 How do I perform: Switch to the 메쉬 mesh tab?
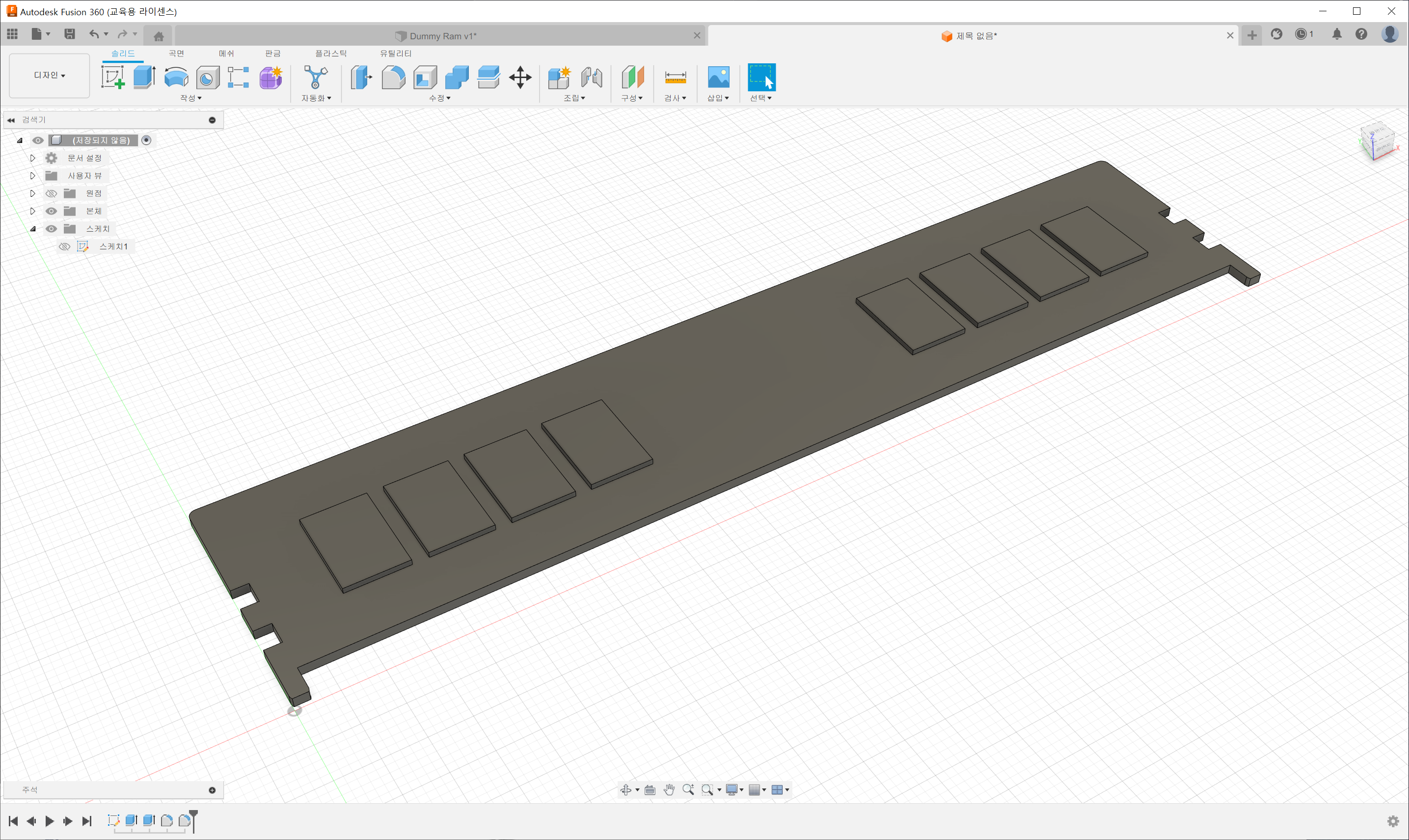(x=226, y=53)
